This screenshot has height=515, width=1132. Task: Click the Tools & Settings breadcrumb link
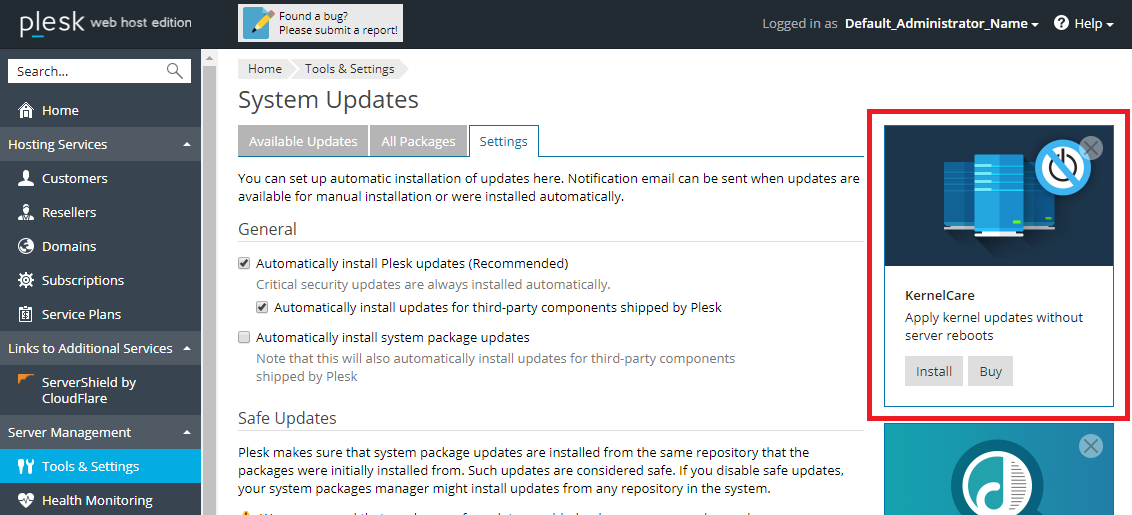[347, 69]
